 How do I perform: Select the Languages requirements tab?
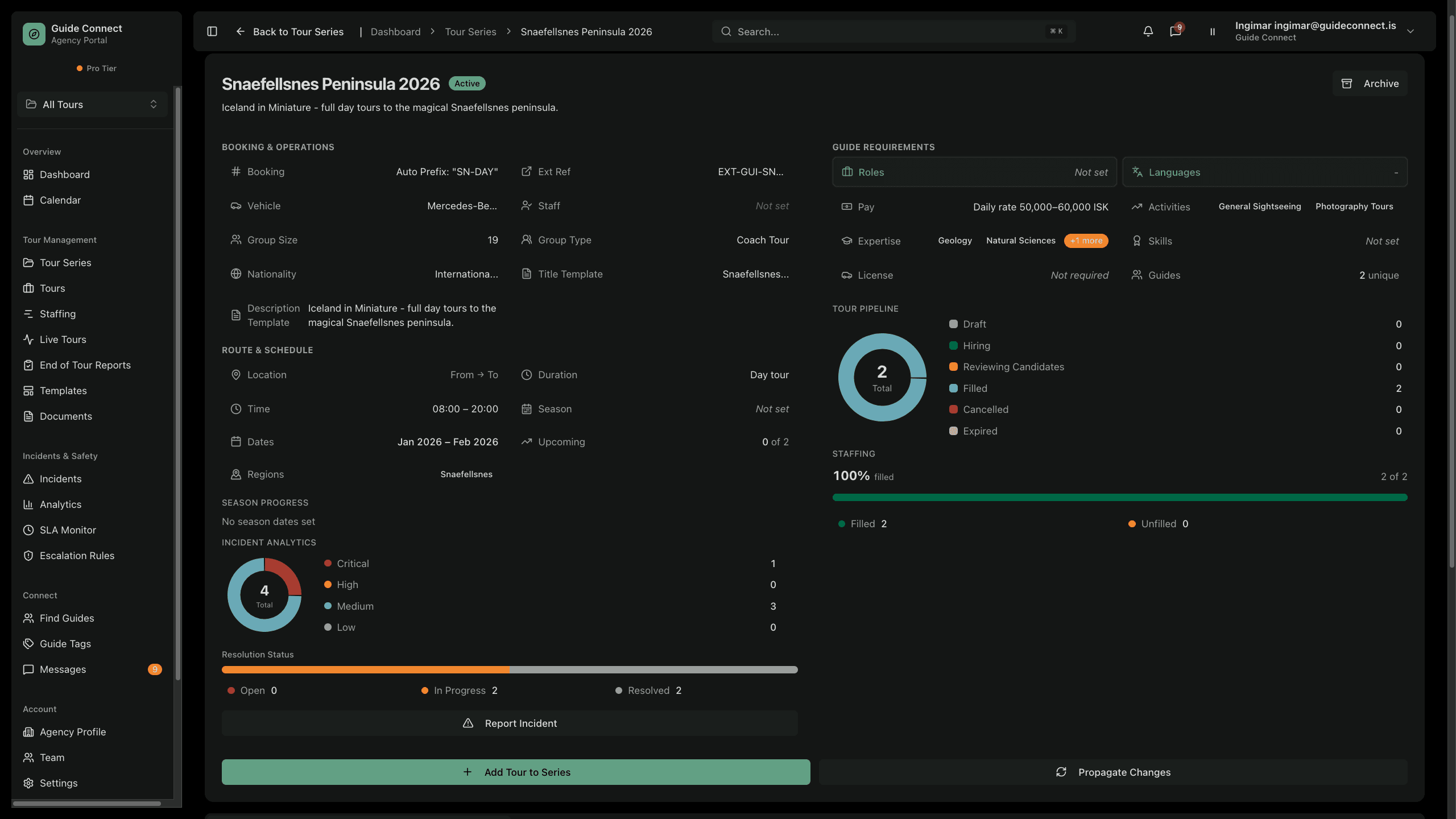pos(1264,172)
